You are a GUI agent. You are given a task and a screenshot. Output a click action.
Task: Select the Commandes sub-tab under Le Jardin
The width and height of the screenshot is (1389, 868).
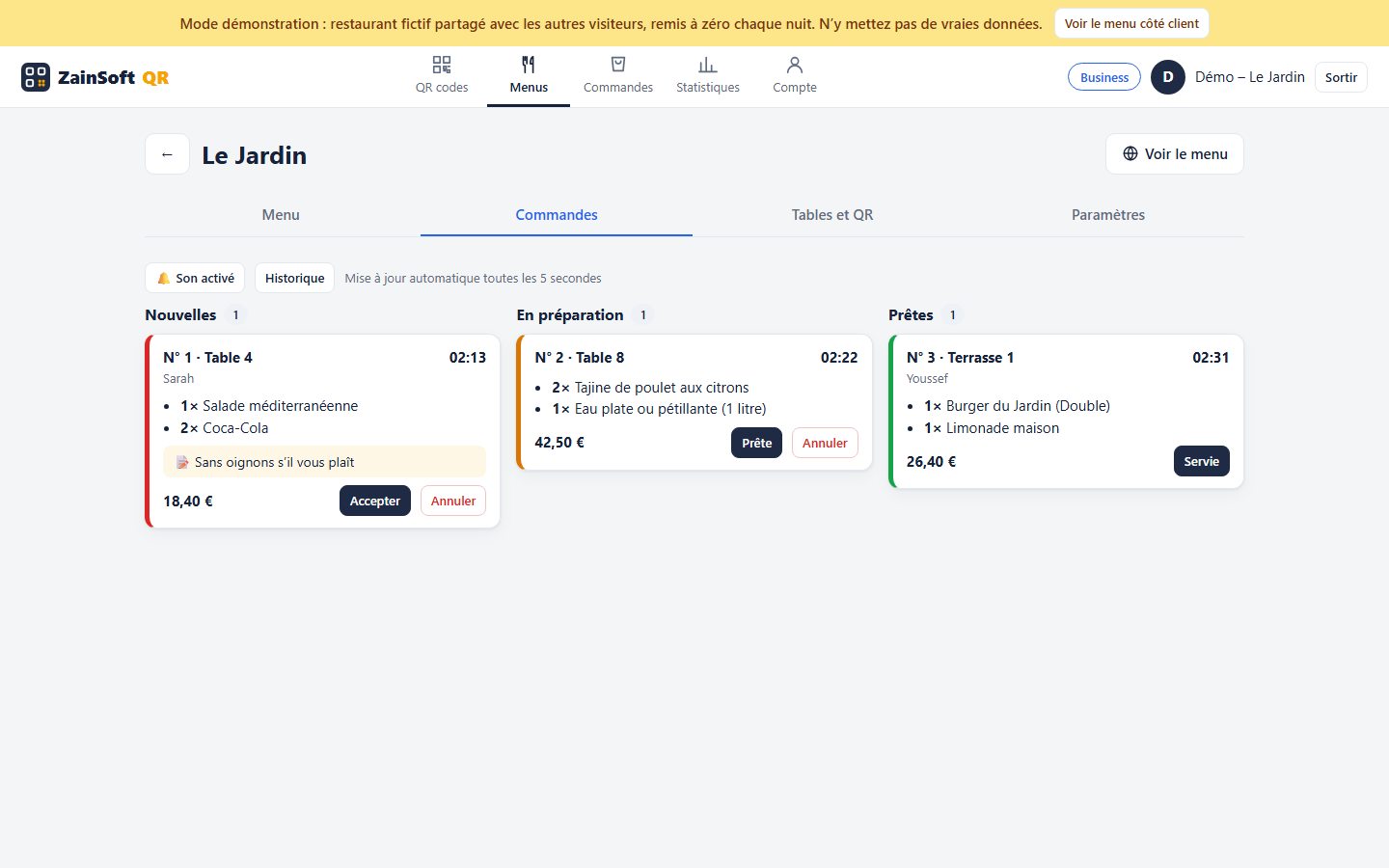point(557,215)
